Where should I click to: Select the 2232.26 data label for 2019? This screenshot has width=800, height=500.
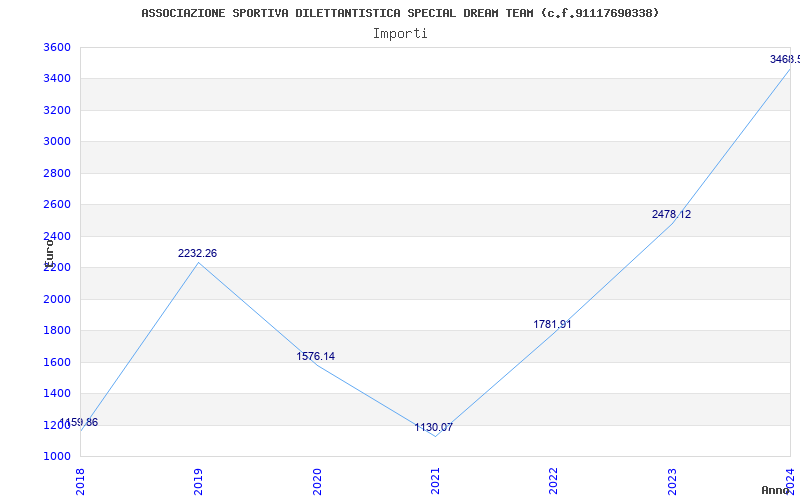(197, 254)
